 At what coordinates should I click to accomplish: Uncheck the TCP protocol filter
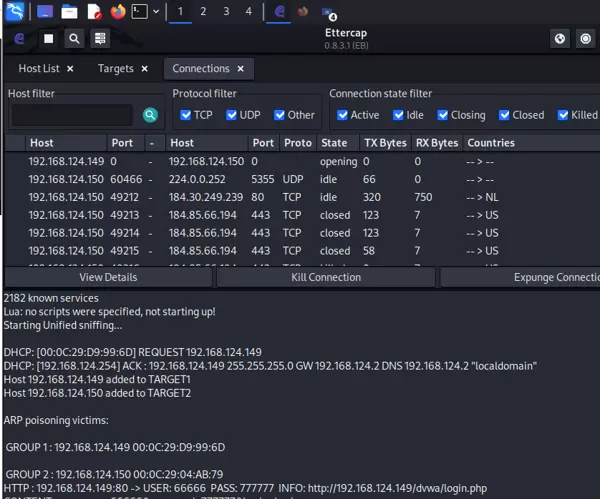186,115
